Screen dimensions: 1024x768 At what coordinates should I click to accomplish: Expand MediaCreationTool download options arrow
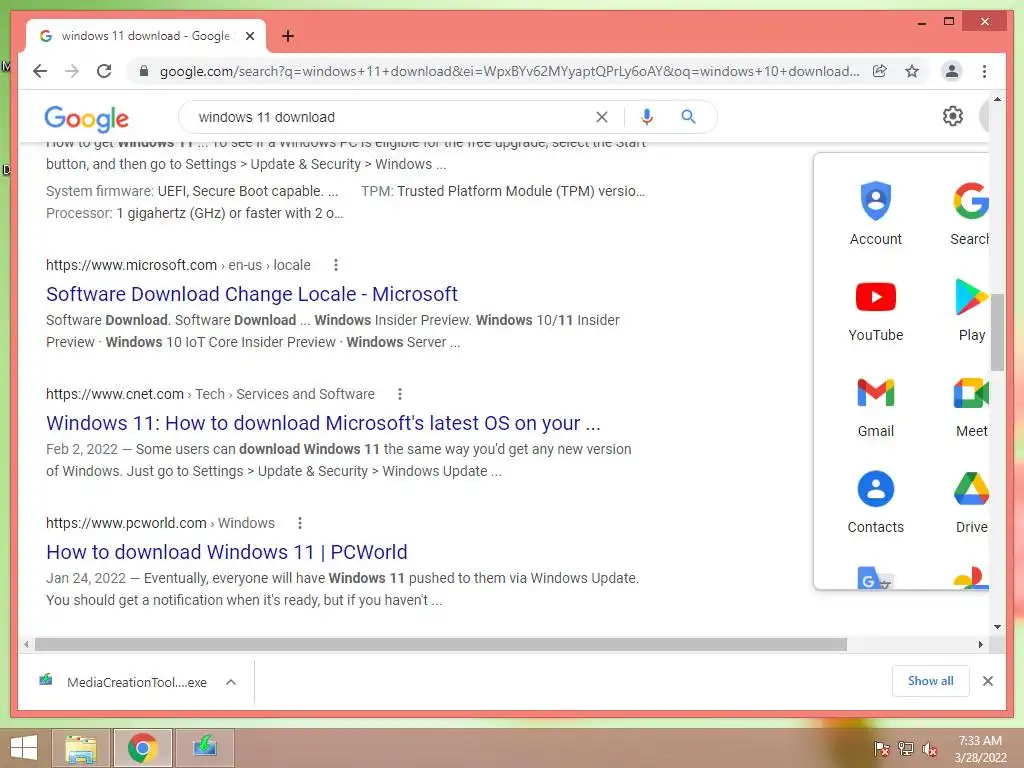231,682
